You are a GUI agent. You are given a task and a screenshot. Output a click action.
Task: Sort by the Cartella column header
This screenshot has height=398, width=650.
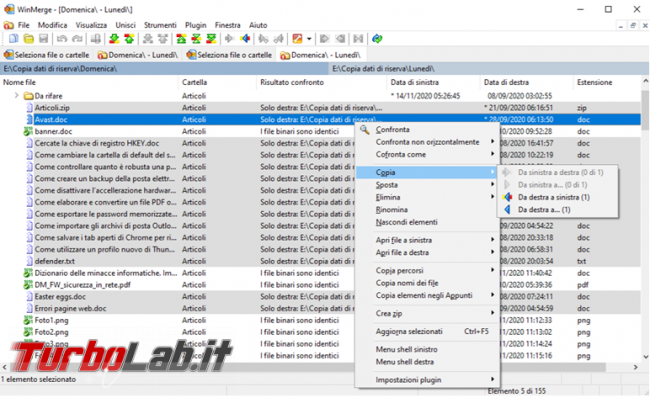218,83
